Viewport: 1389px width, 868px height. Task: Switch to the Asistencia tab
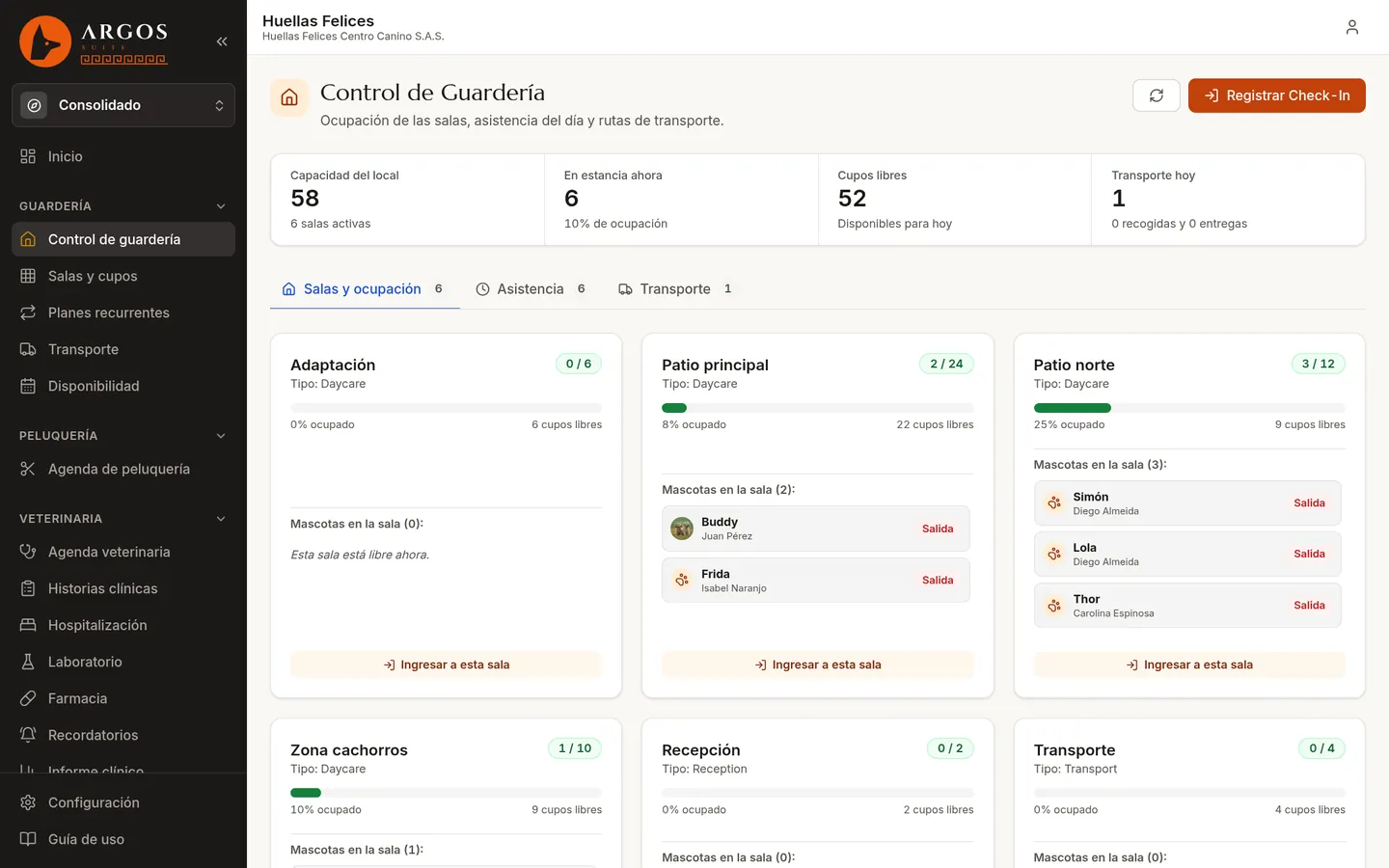click(531, 289)
